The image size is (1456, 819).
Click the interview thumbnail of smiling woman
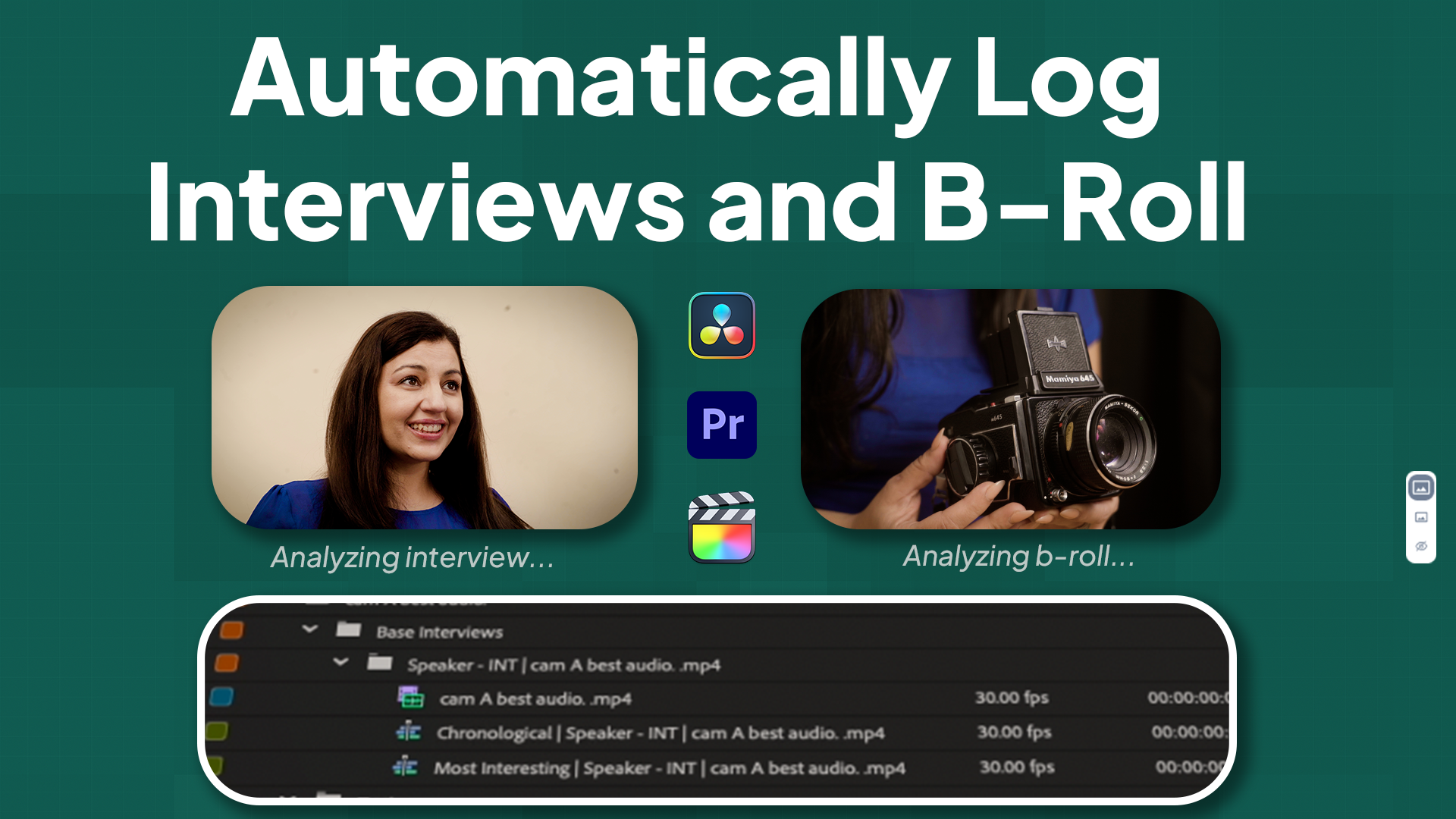pyautogui.click(x=424, y=407)
